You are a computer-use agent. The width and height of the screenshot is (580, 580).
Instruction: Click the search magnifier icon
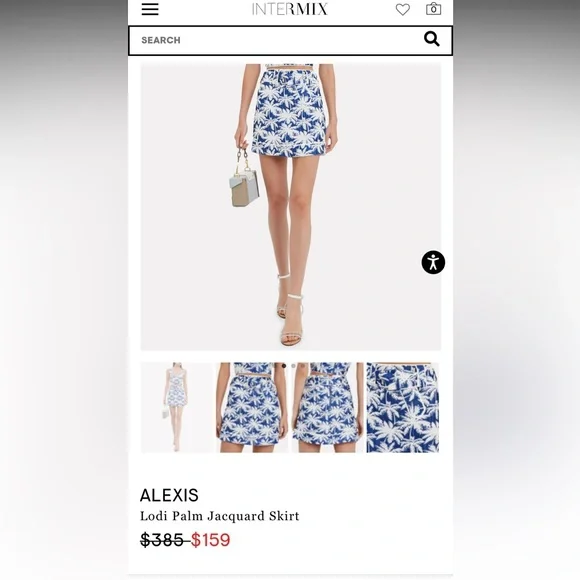coord(432,39)
